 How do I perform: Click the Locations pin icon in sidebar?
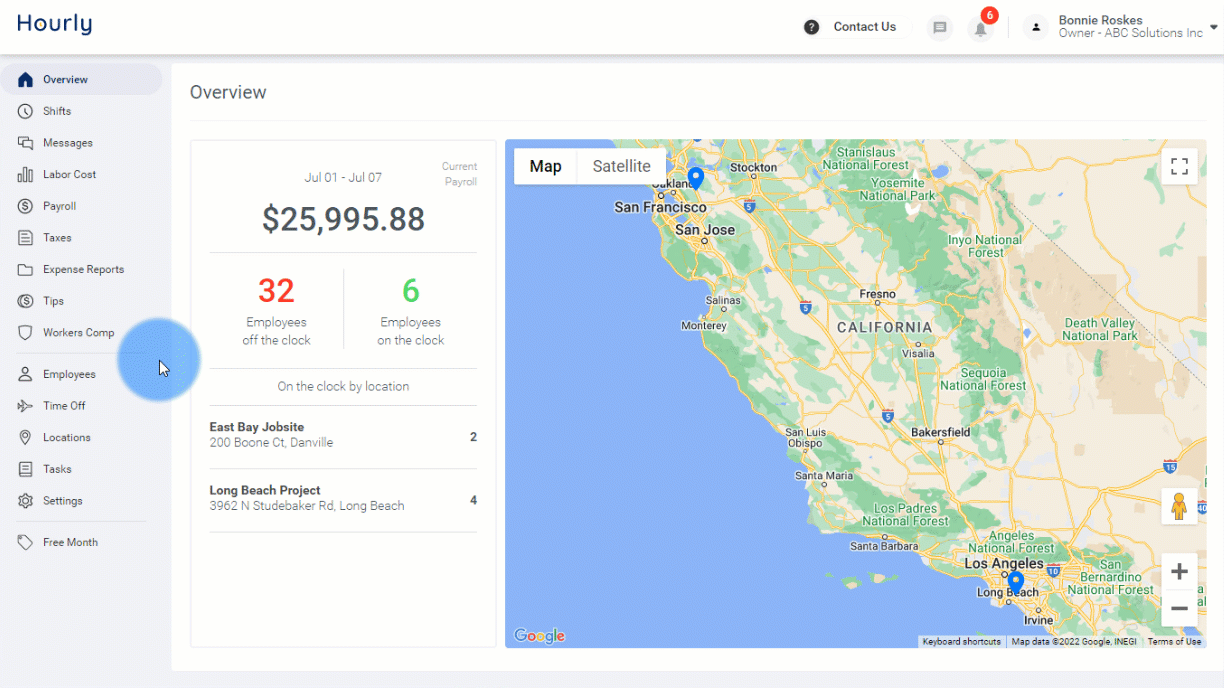[x=25, y=438]
